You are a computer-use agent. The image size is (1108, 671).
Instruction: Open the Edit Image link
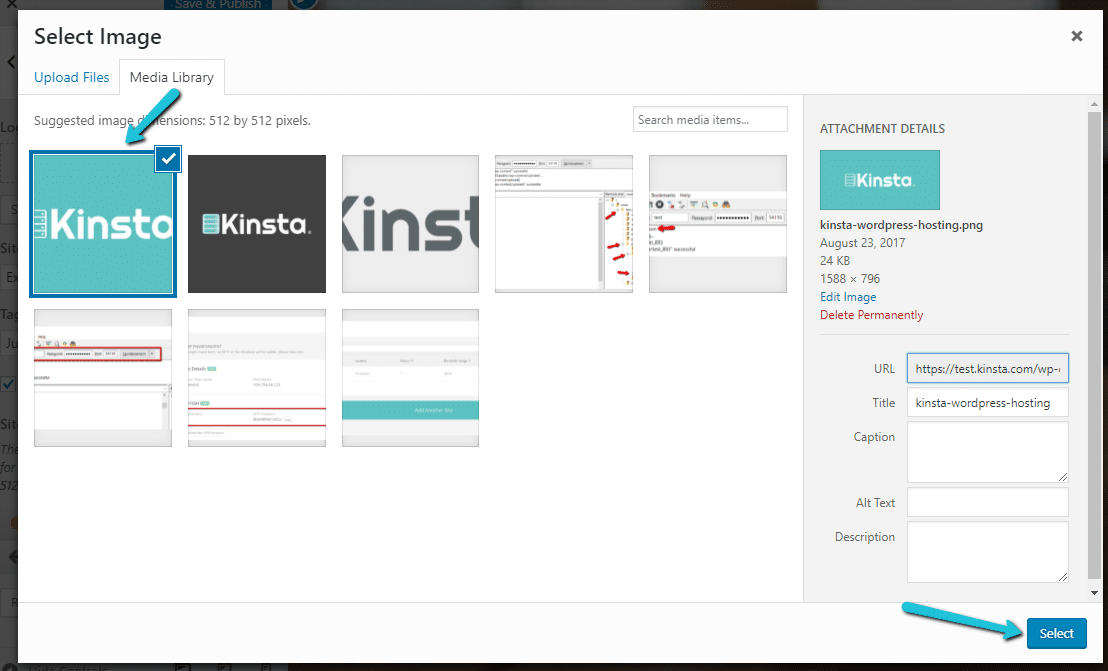click(x=848, y=297)
